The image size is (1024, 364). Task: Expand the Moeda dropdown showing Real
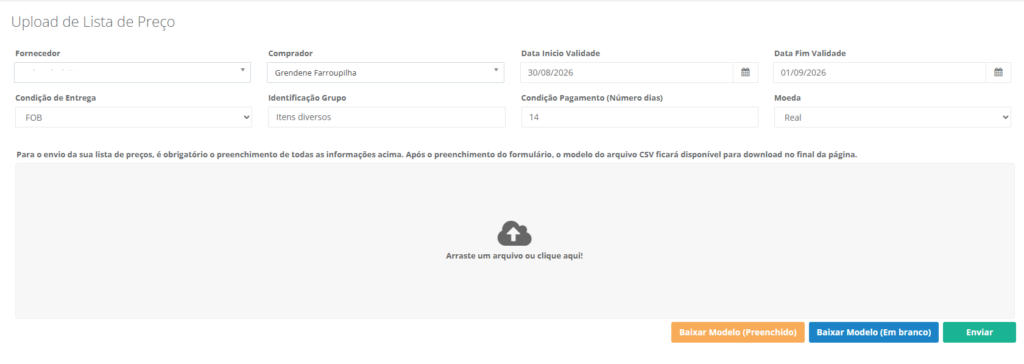click(892, 118)
